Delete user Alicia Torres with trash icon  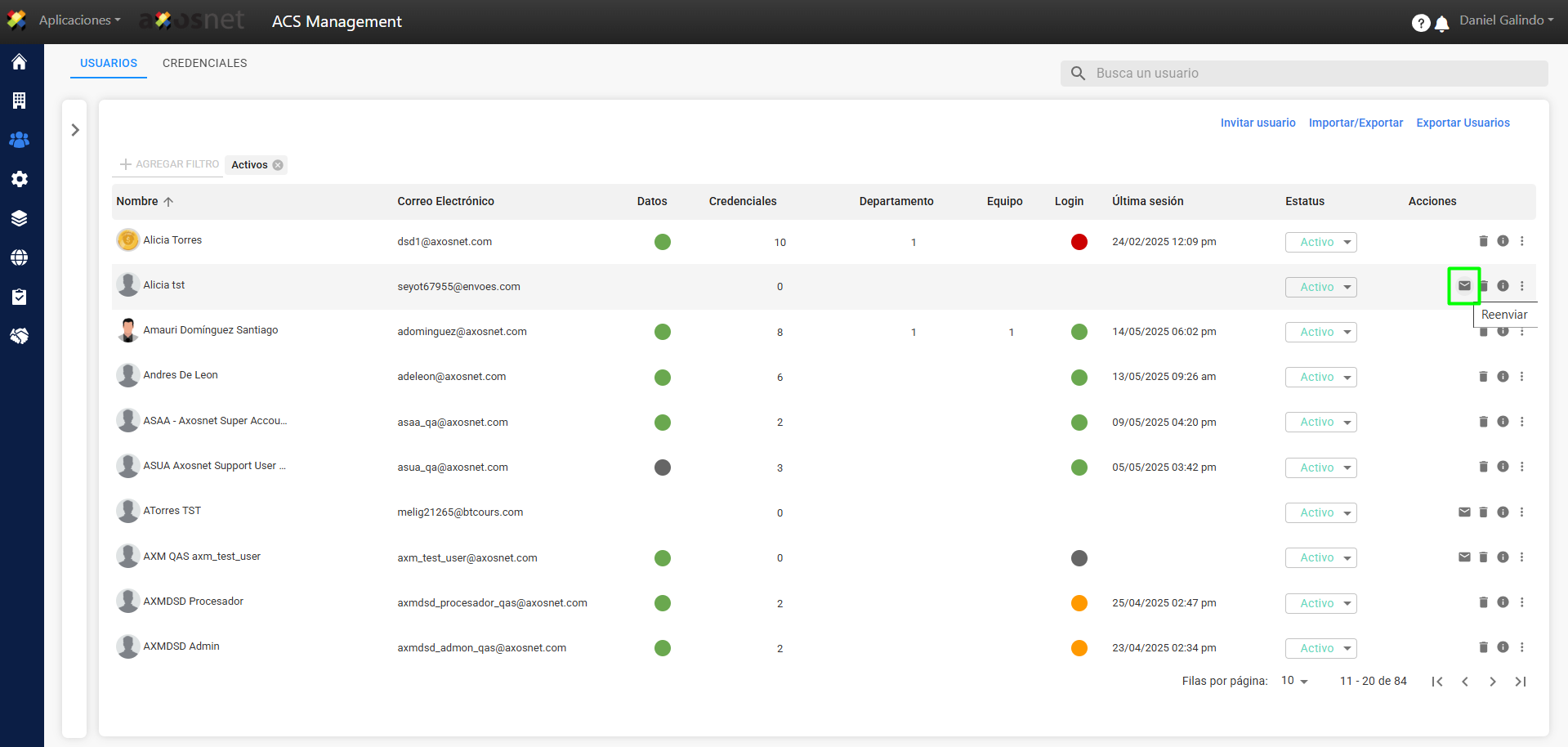[1483, 241]
